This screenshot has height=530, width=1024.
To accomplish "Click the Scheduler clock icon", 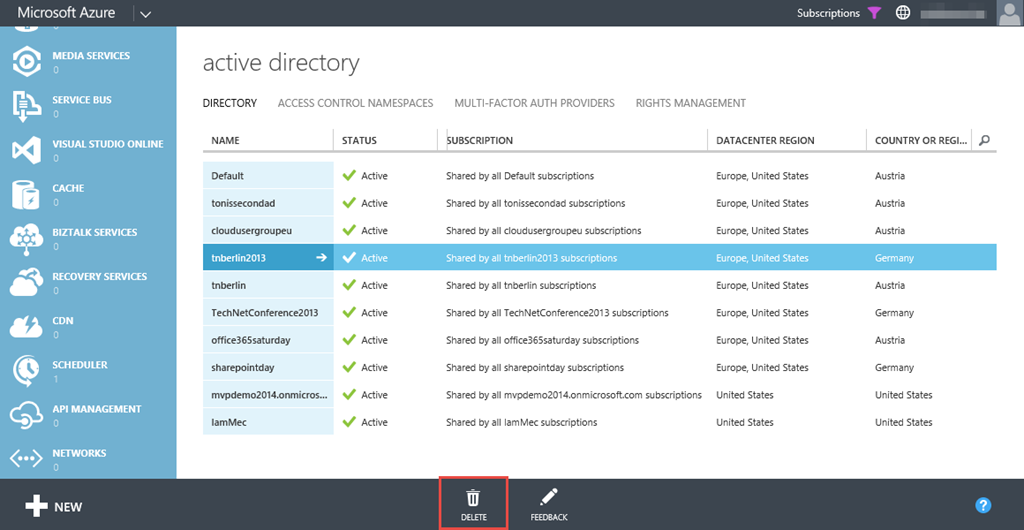I will pos(26,370).
